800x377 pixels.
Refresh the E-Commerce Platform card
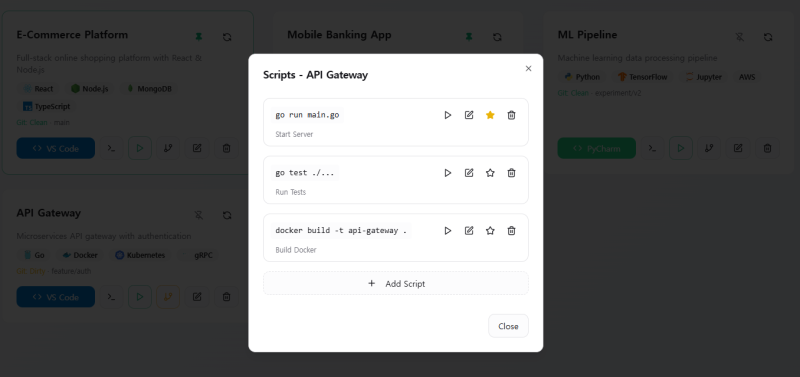(x=227, y=37)
